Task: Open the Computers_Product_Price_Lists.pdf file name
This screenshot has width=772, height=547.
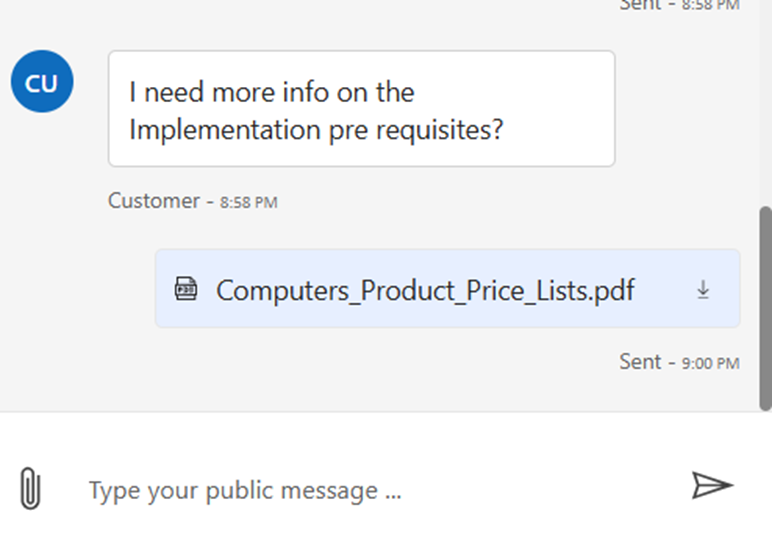Action: click(425, 290)
